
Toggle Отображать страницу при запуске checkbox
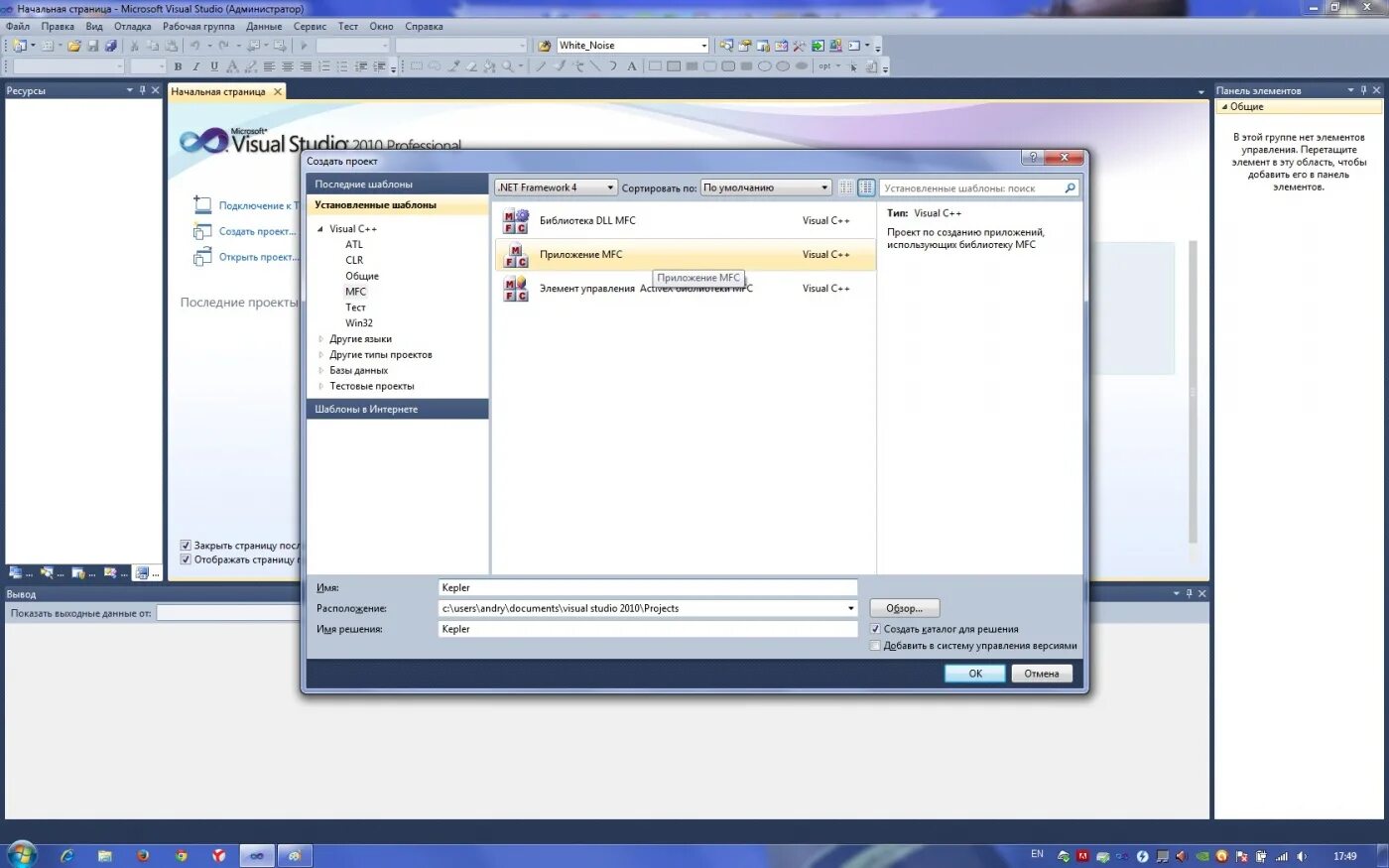[x=186, y=559]
